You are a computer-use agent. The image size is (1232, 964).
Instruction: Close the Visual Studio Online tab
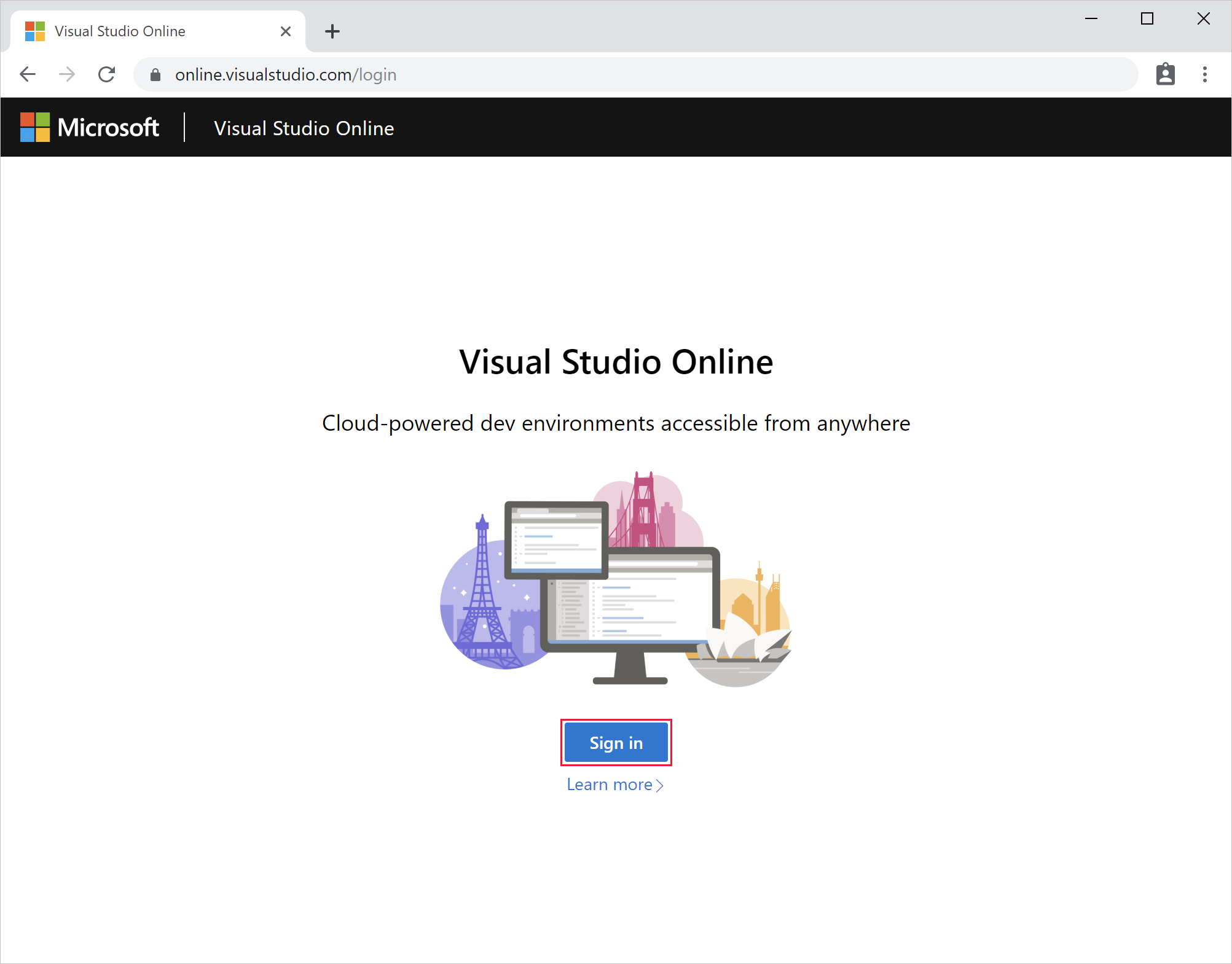pyautogui.click(x=285, y=31)
